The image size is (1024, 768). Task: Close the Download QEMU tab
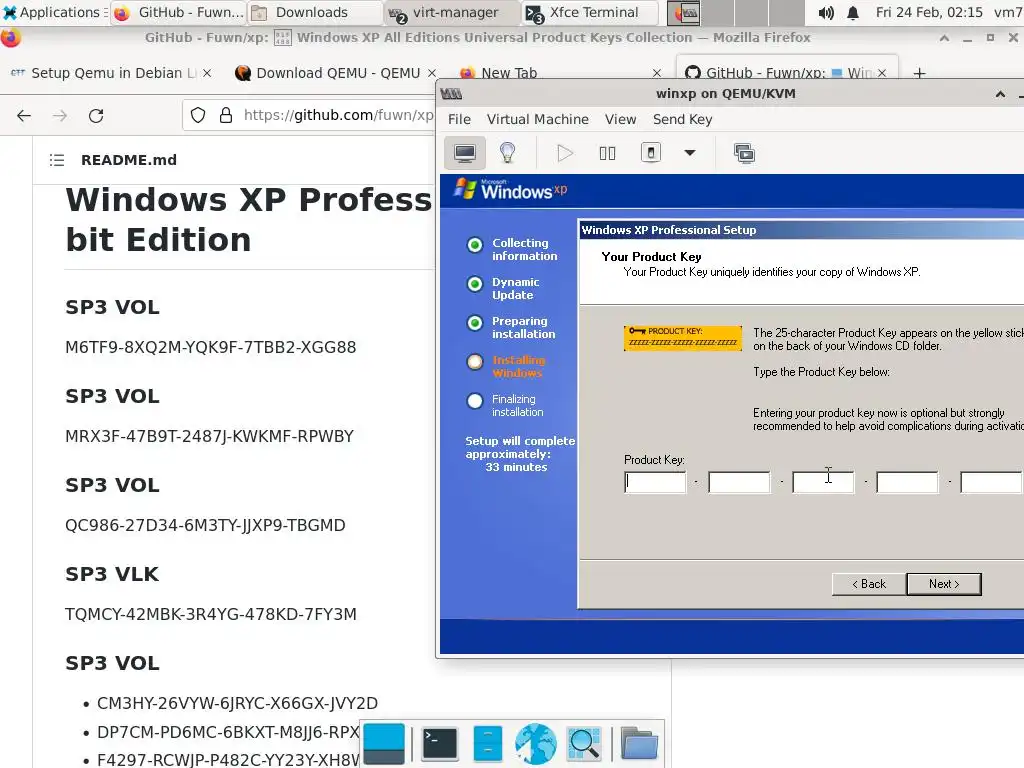point(432,73)
